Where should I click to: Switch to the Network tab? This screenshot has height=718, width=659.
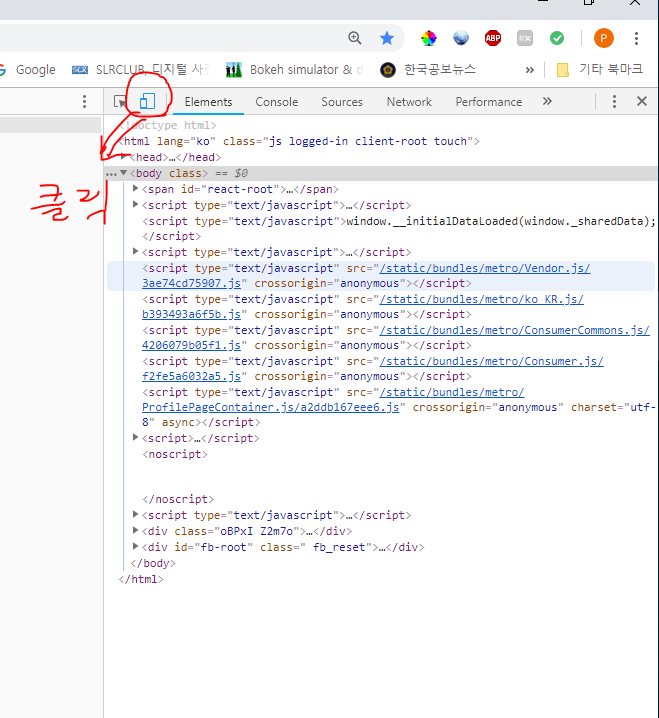pyautogui.click(x=409, y=102)
